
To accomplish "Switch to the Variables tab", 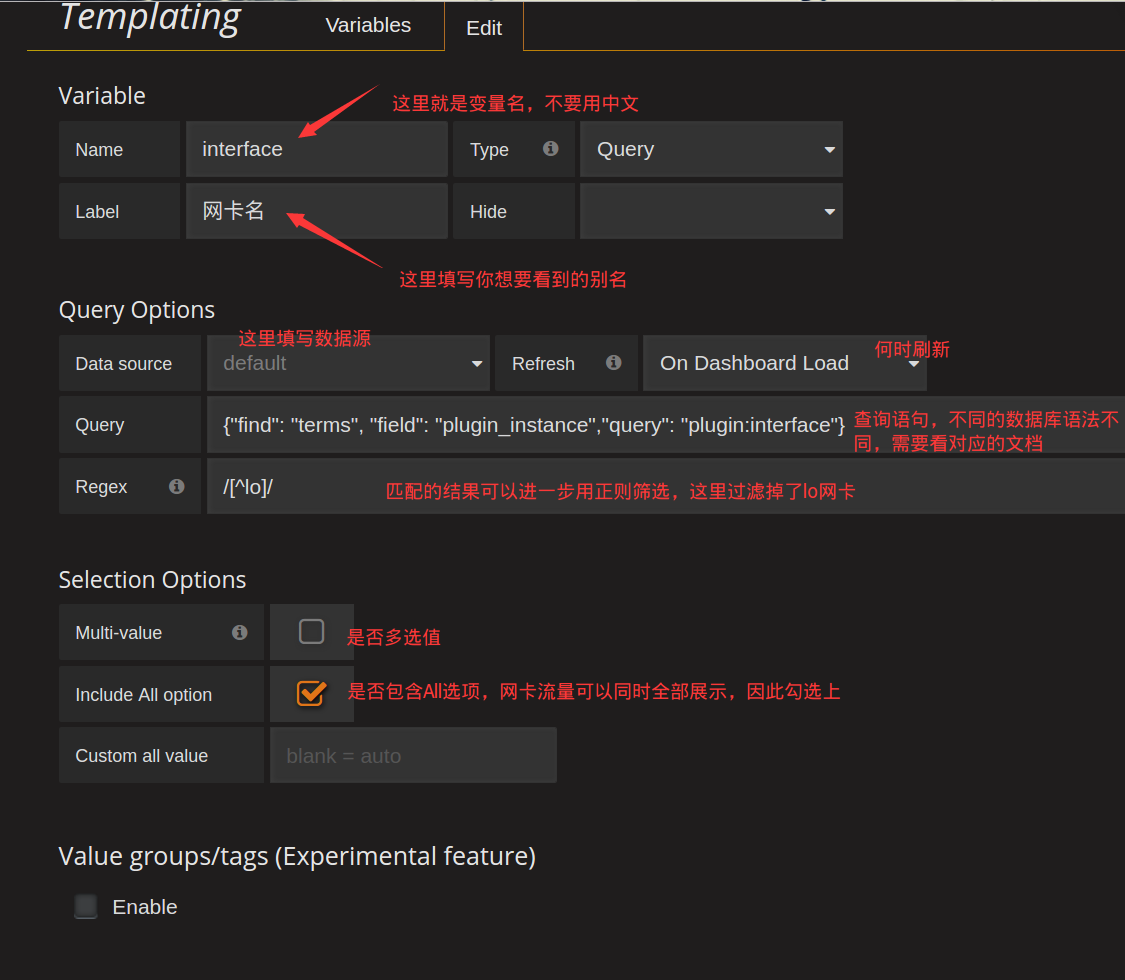I will point(368,26).
